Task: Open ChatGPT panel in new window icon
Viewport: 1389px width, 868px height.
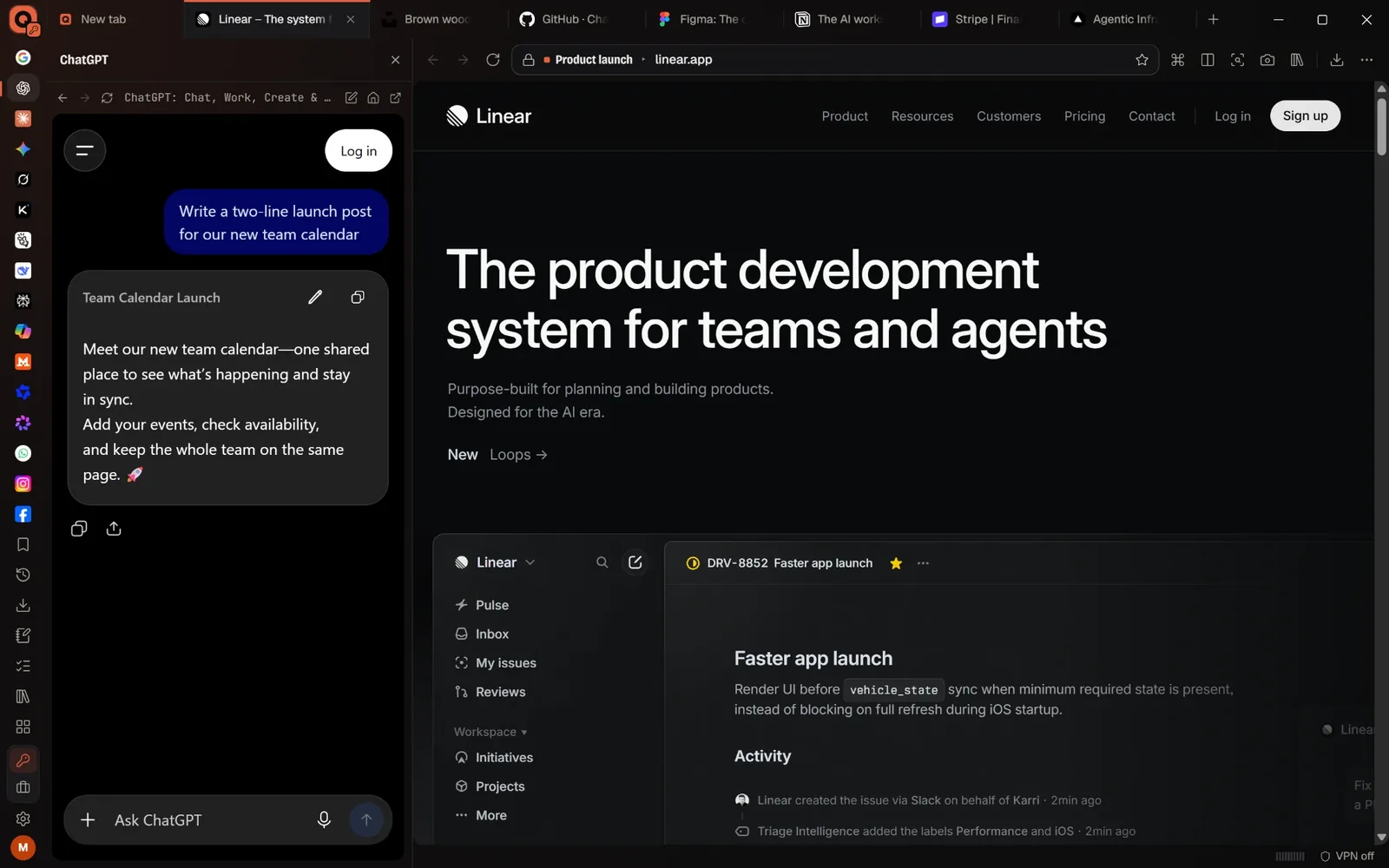Action: coord(396,97)
